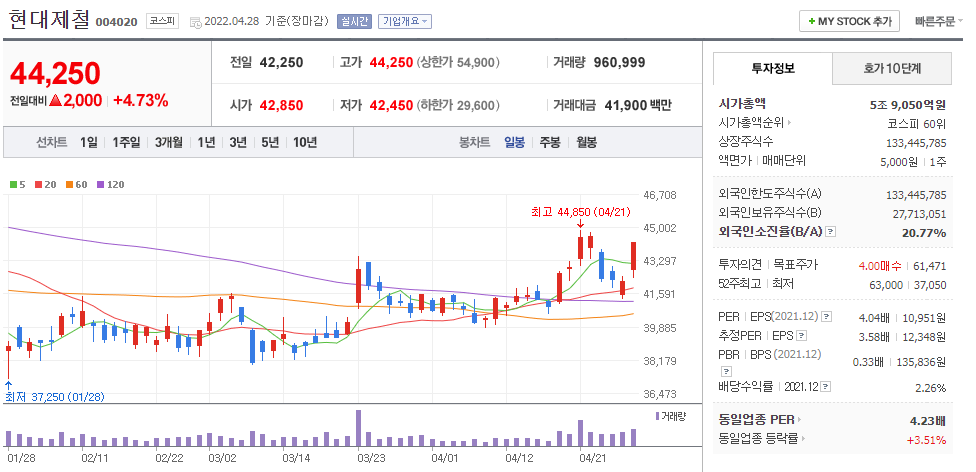The height and width of the screenshot is (472, 976).
Task: Click the 저가 value 42,450
Action: 391,105
